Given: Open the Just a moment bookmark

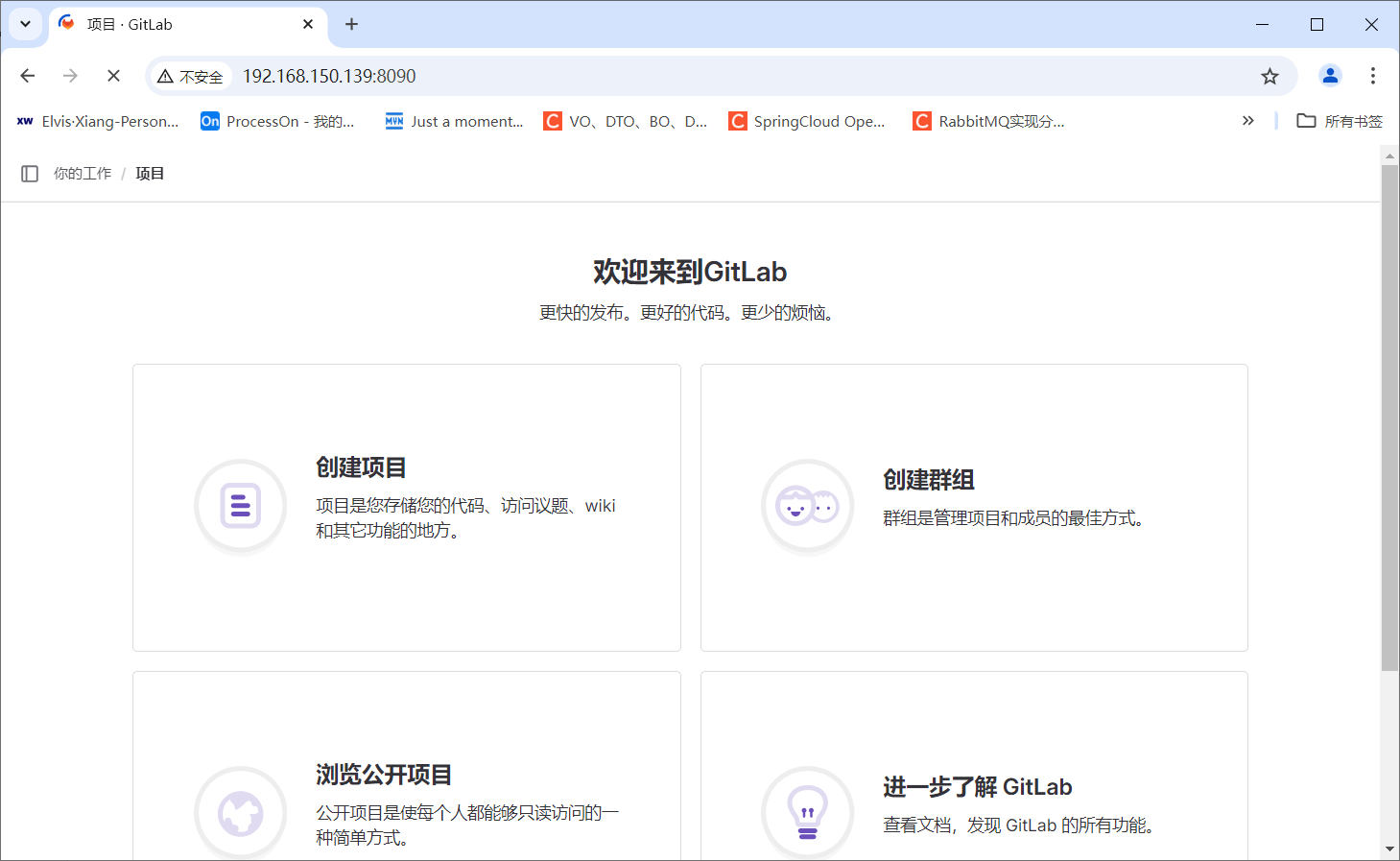Looking at the screenshot, I should coord(454,121).
